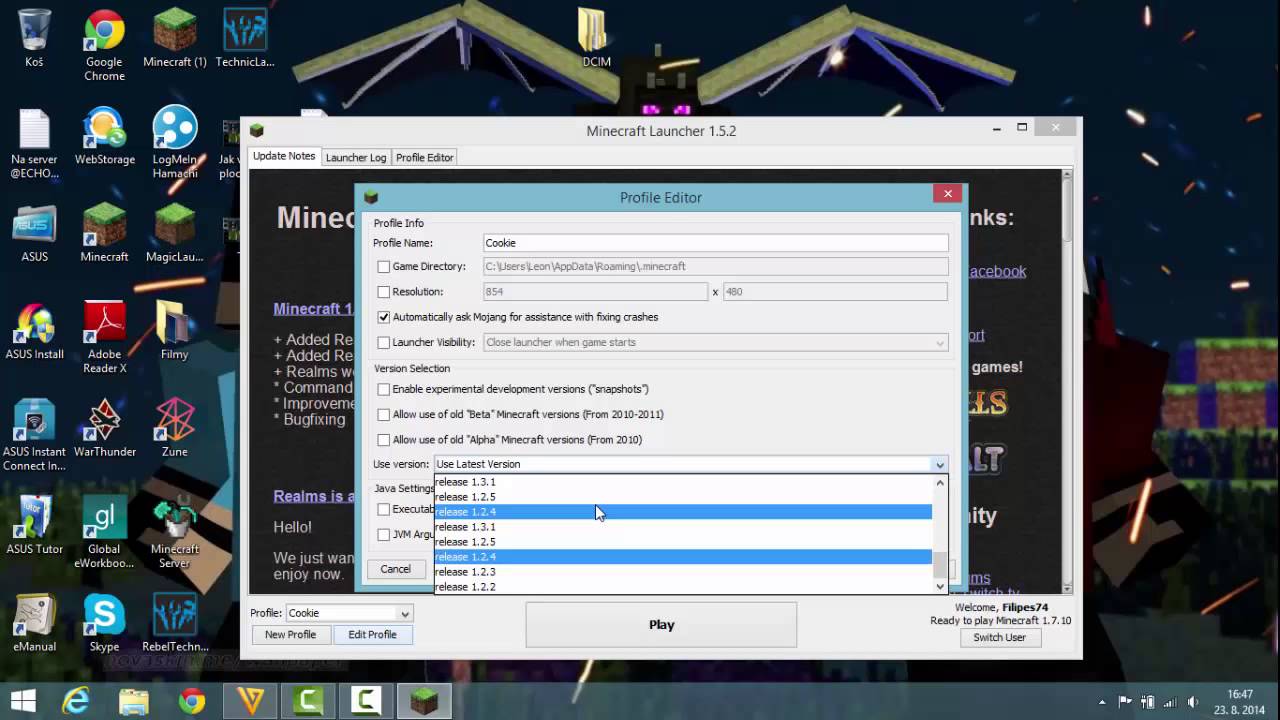1280x720 pixels.
Task: Open the Koš recycle bin icon
Action: click(34, 38)
